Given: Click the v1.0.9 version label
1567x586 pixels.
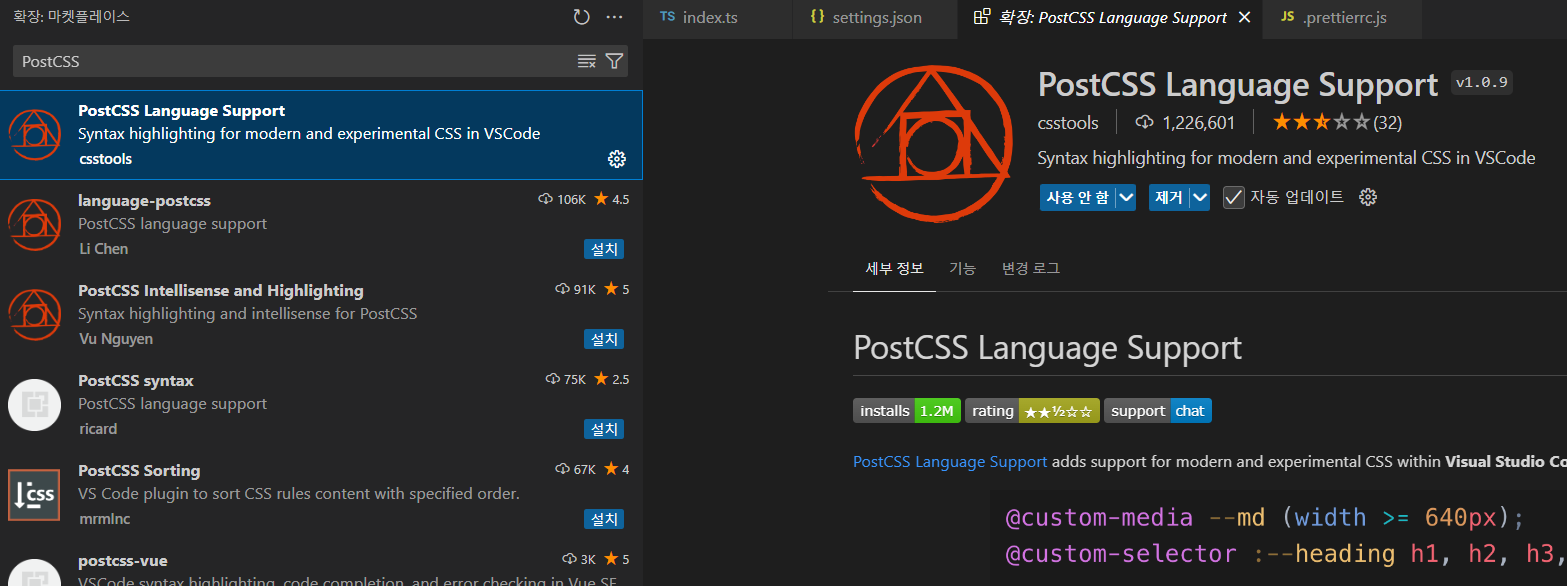Looking at the screenshot, I should (1482, 83).
